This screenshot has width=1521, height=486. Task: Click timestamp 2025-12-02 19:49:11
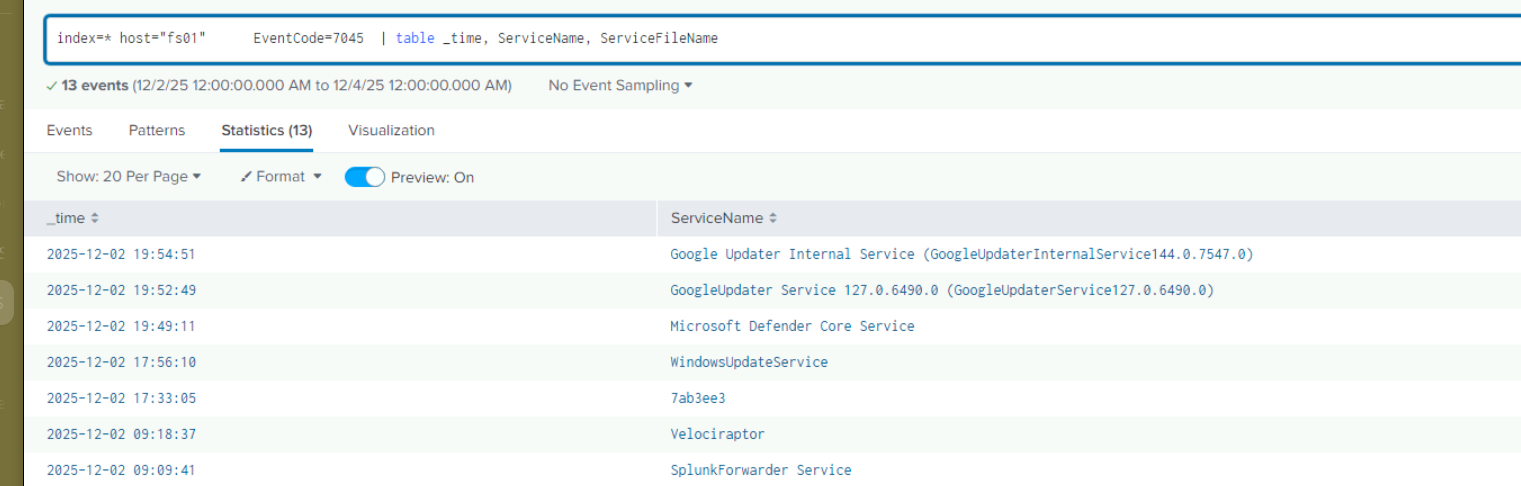pyautogui.click(x=121, y=326)
